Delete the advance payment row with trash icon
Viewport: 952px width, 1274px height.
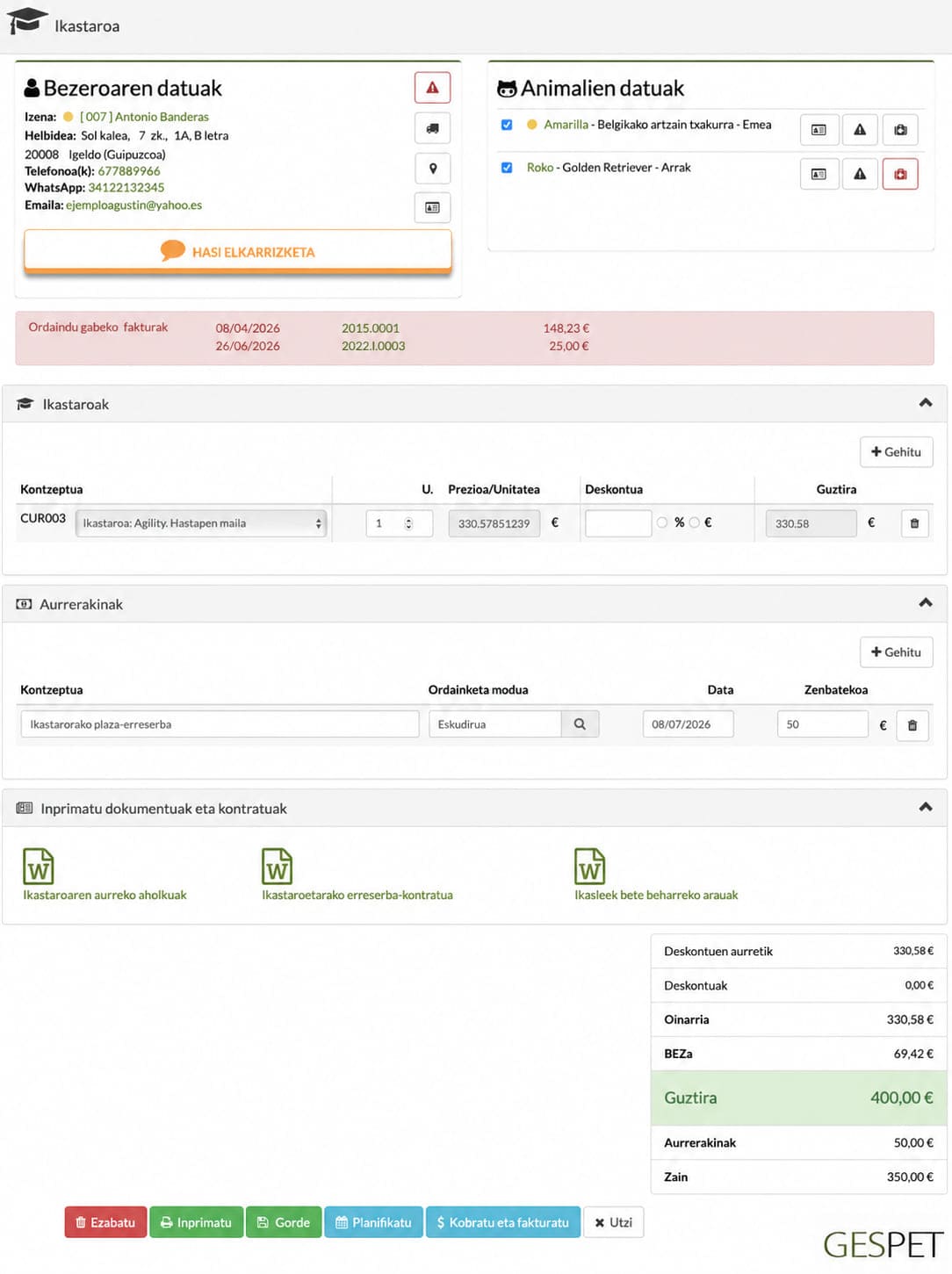(x=912, y=725)
